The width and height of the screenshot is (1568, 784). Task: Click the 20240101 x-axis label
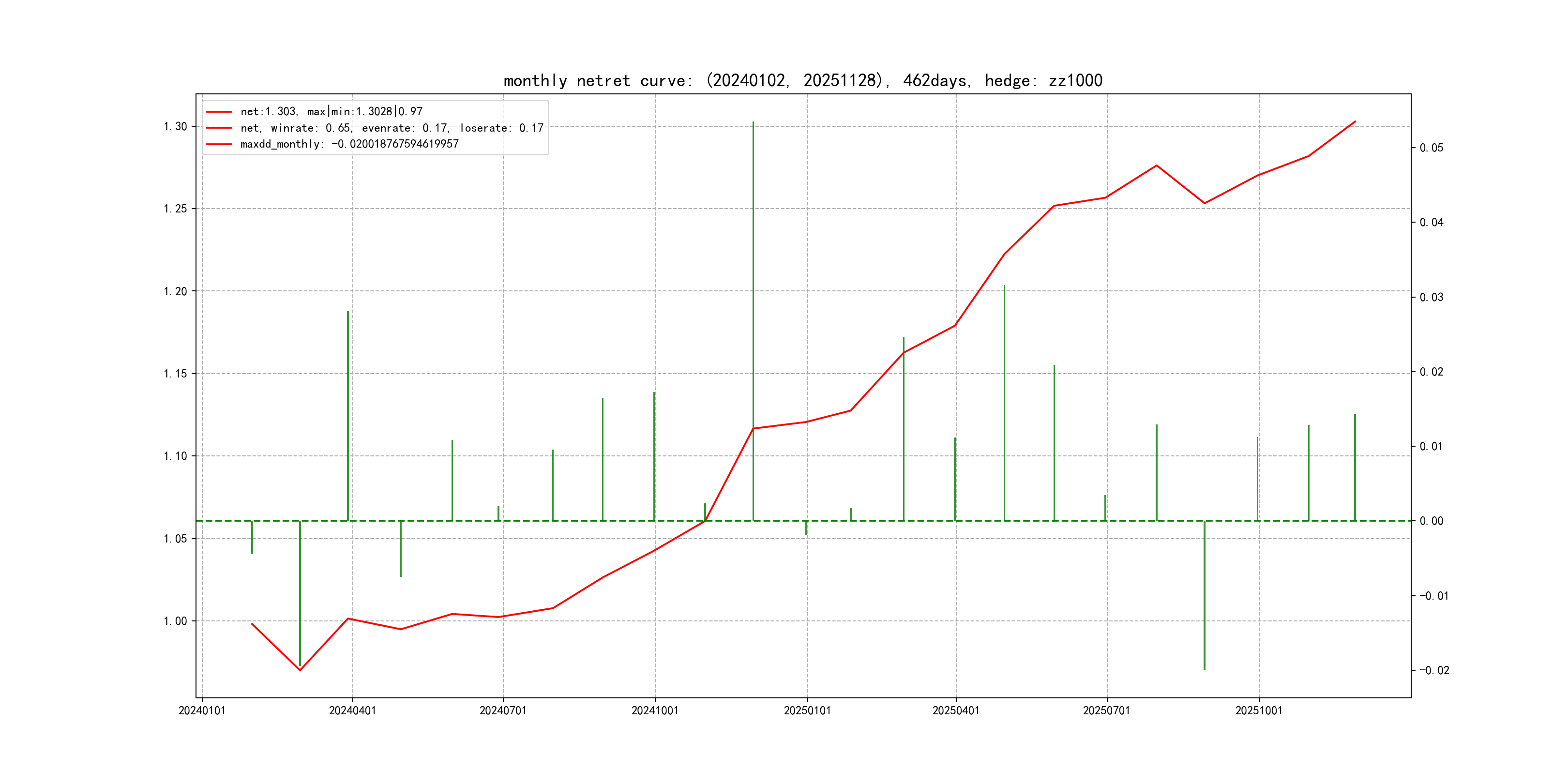(202, 710)
